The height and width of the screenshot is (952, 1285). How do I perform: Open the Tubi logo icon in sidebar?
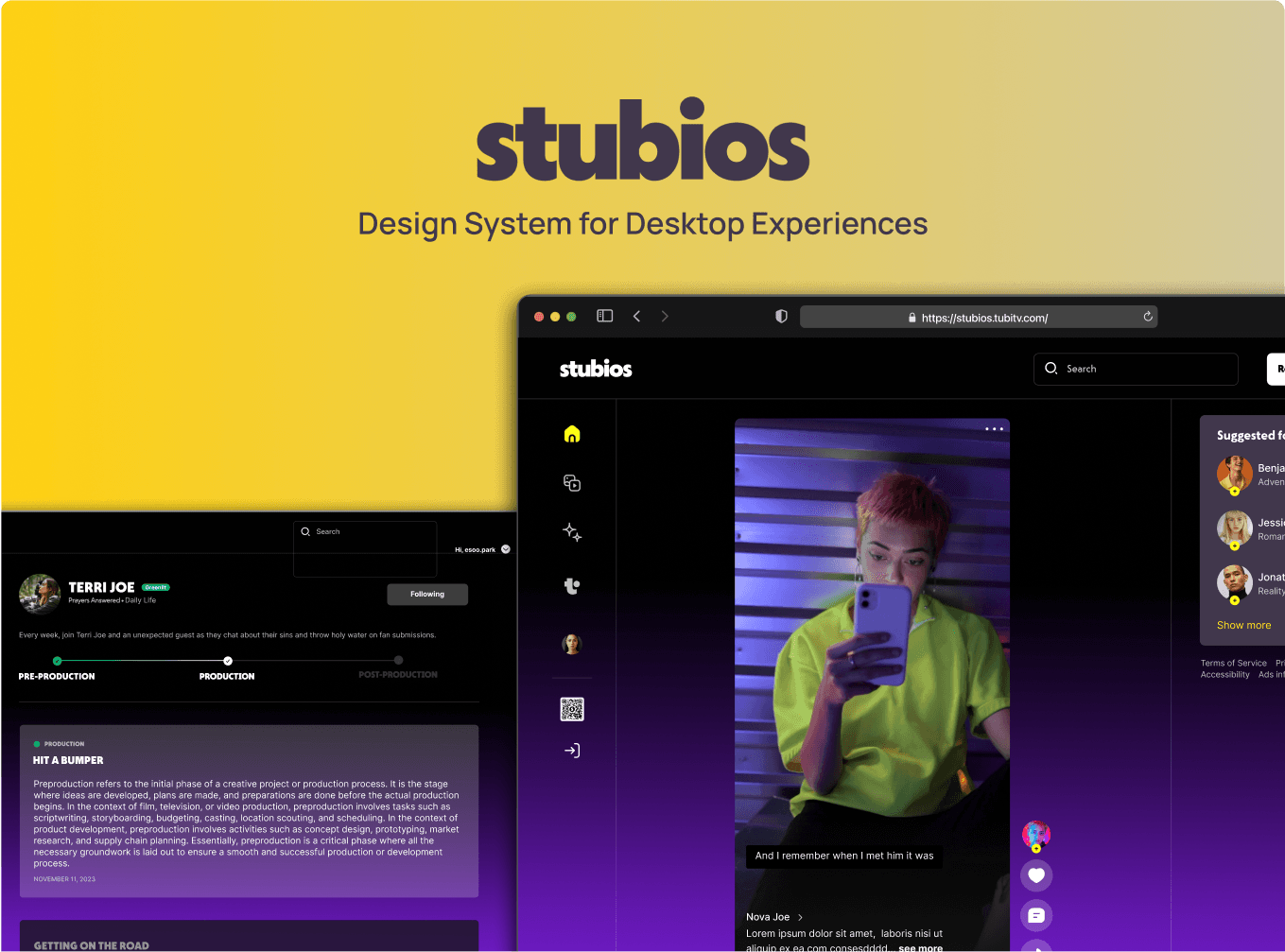coord(572,586)
